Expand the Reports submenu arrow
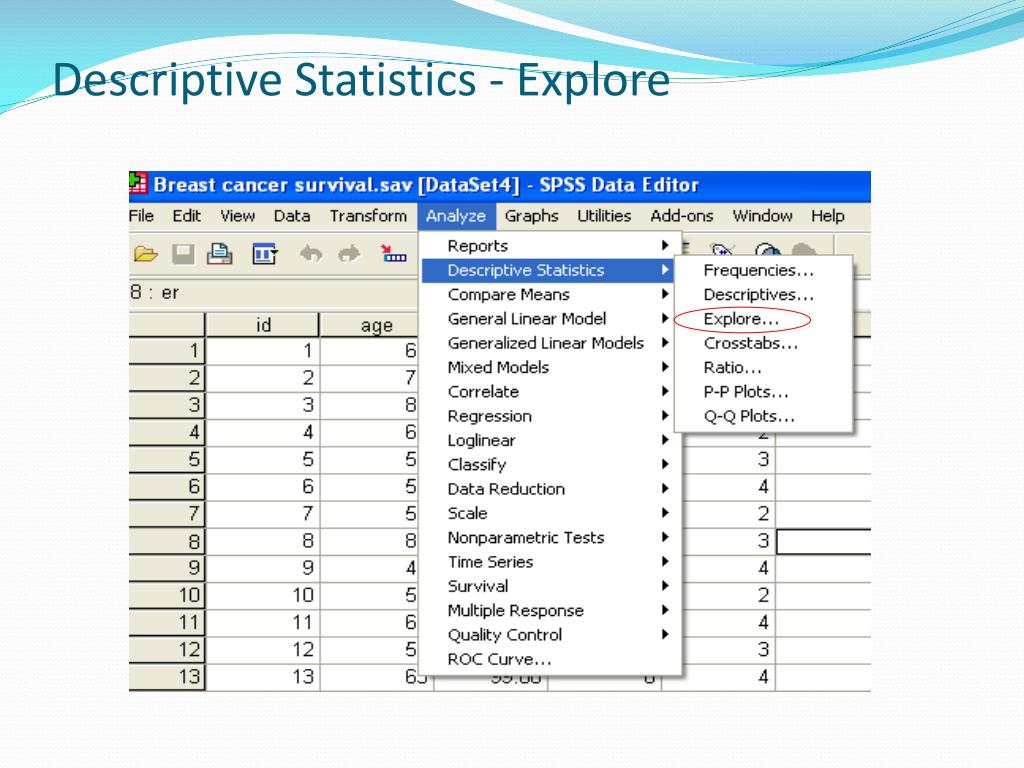Image resolution: width=1024 pixels, height=768 pixels. coord(665,246)
